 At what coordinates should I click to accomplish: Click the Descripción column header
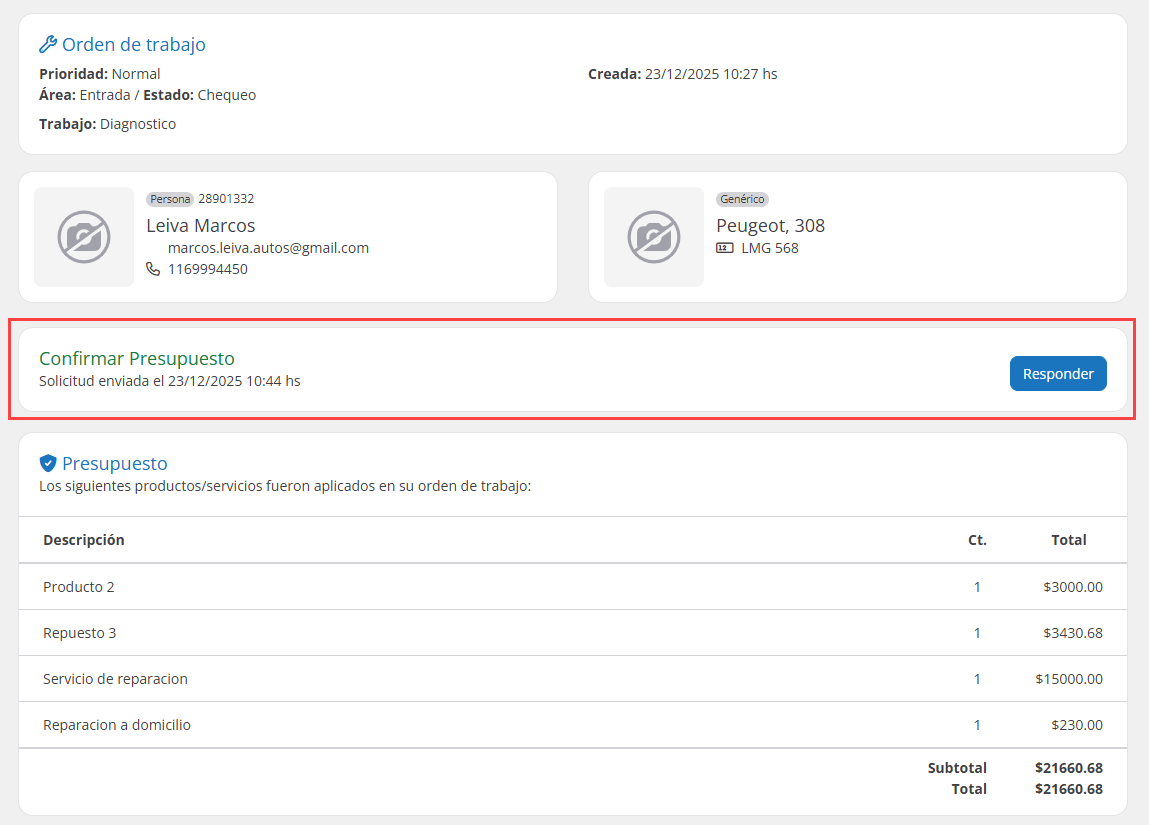tap(84, 540)
